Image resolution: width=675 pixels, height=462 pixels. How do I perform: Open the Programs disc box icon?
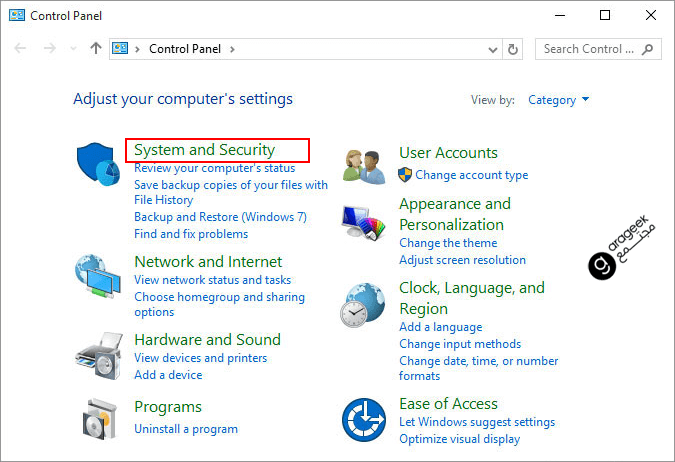(100, 419)
